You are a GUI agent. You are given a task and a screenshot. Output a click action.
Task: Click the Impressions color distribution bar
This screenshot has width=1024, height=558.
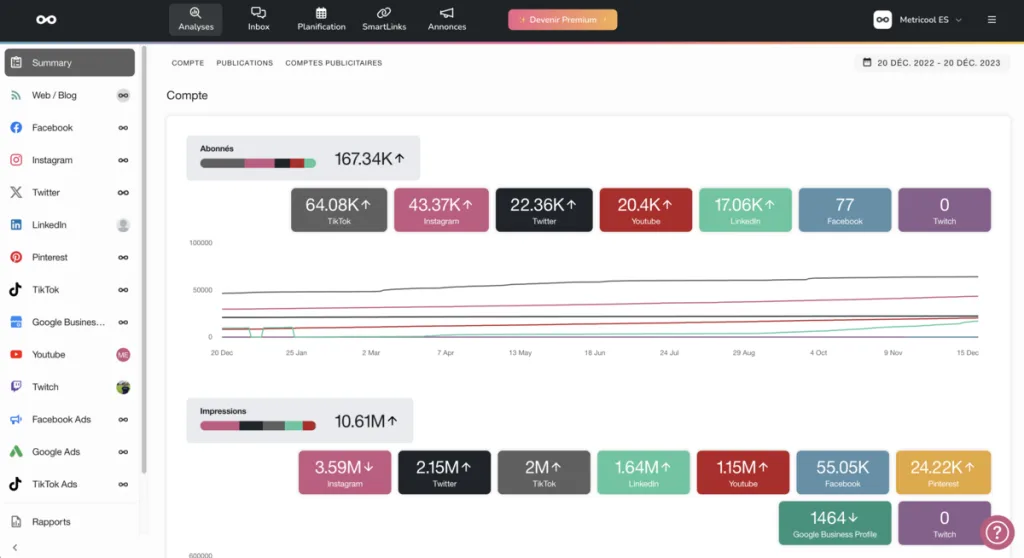[257, 426]
